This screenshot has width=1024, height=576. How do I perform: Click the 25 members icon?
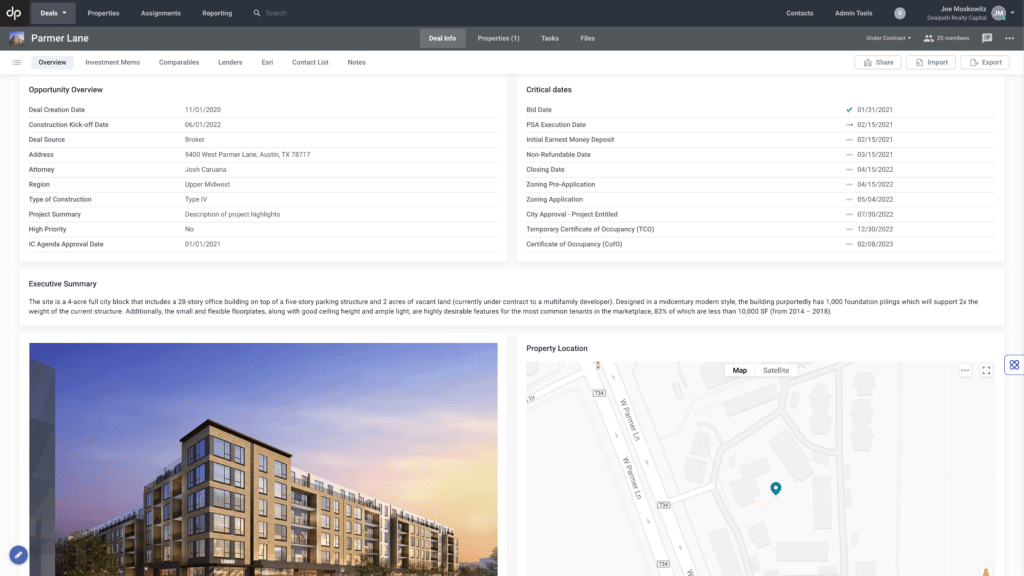point(928,38)
